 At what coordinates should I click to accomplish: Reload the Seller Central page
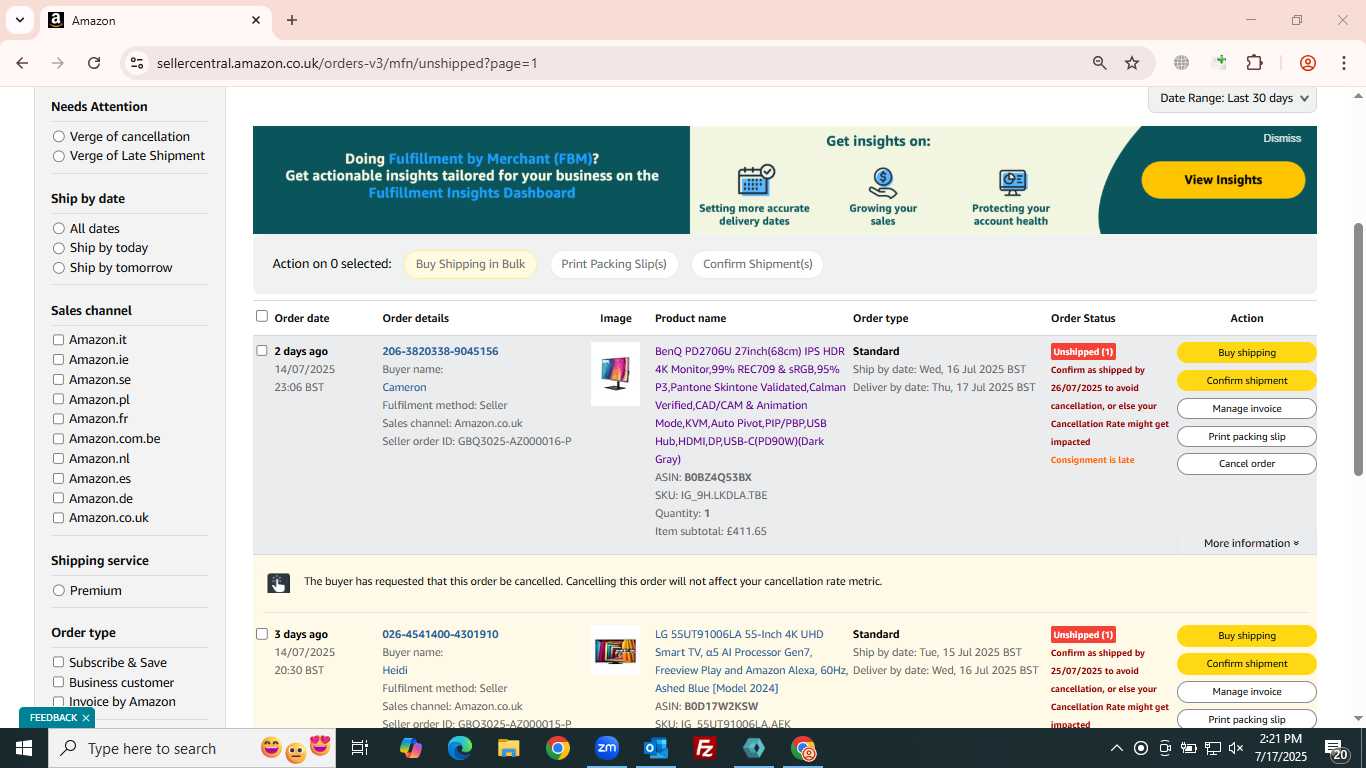tap(94, 63)
